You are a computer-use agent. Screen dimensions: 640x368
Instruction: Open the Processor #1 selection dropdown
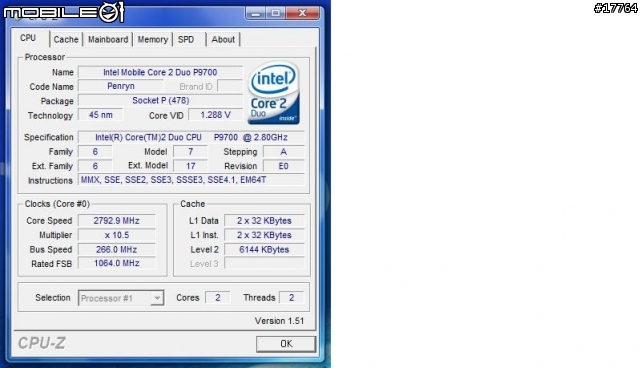(x=121, y=298)
